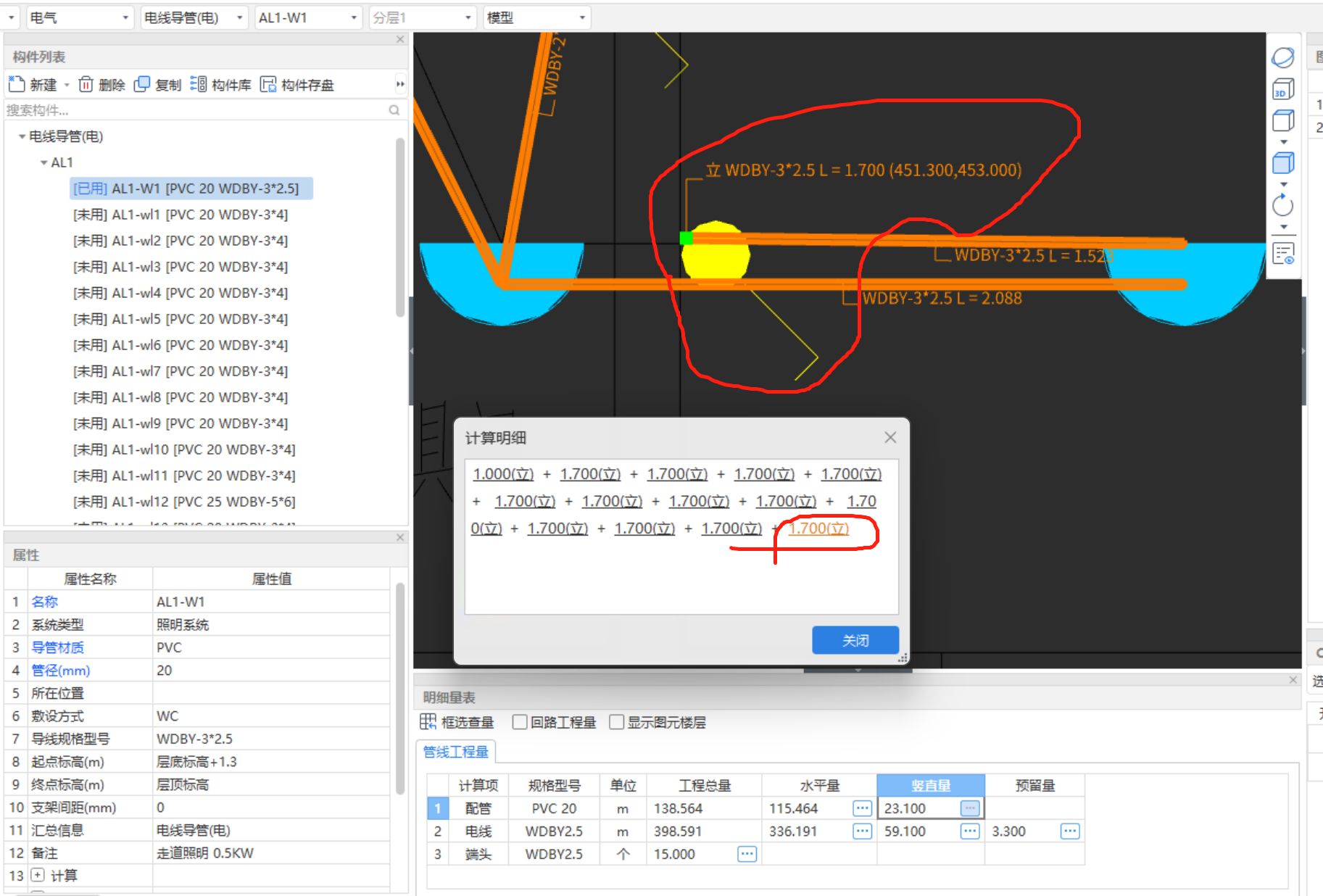Expand the component toolbar overflow arrows
1323x896 pixels.
(x=399, y=85)
